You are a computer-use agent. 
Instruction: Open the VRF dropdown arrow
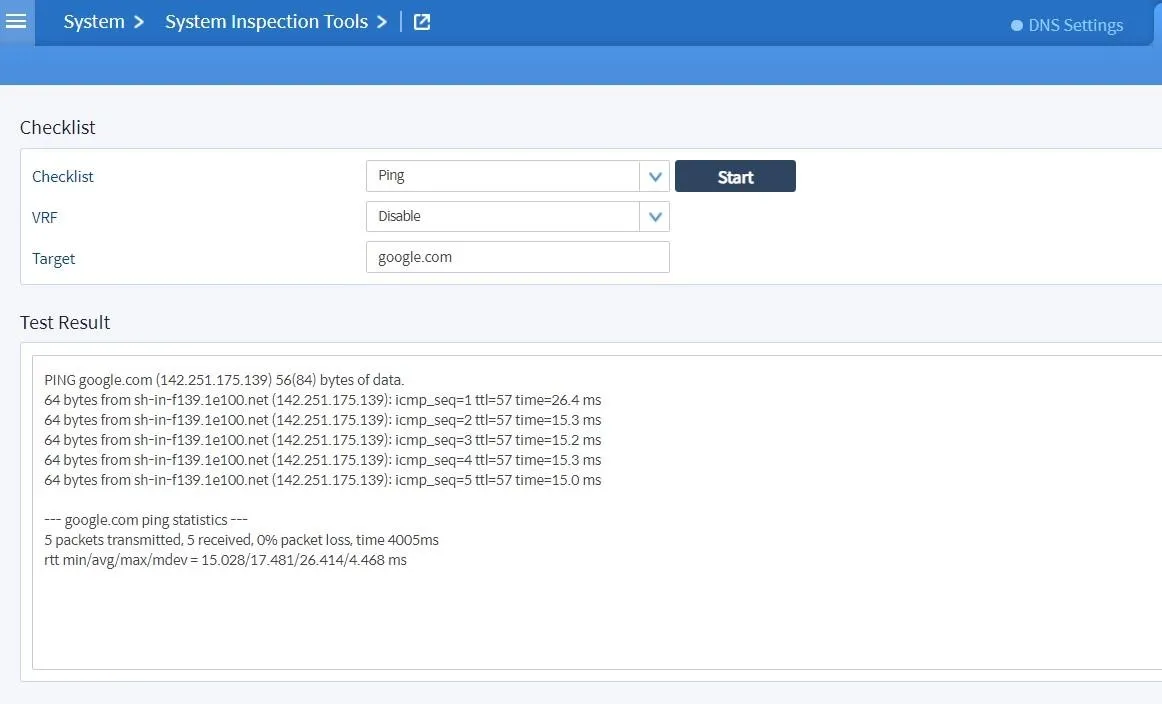655,216
